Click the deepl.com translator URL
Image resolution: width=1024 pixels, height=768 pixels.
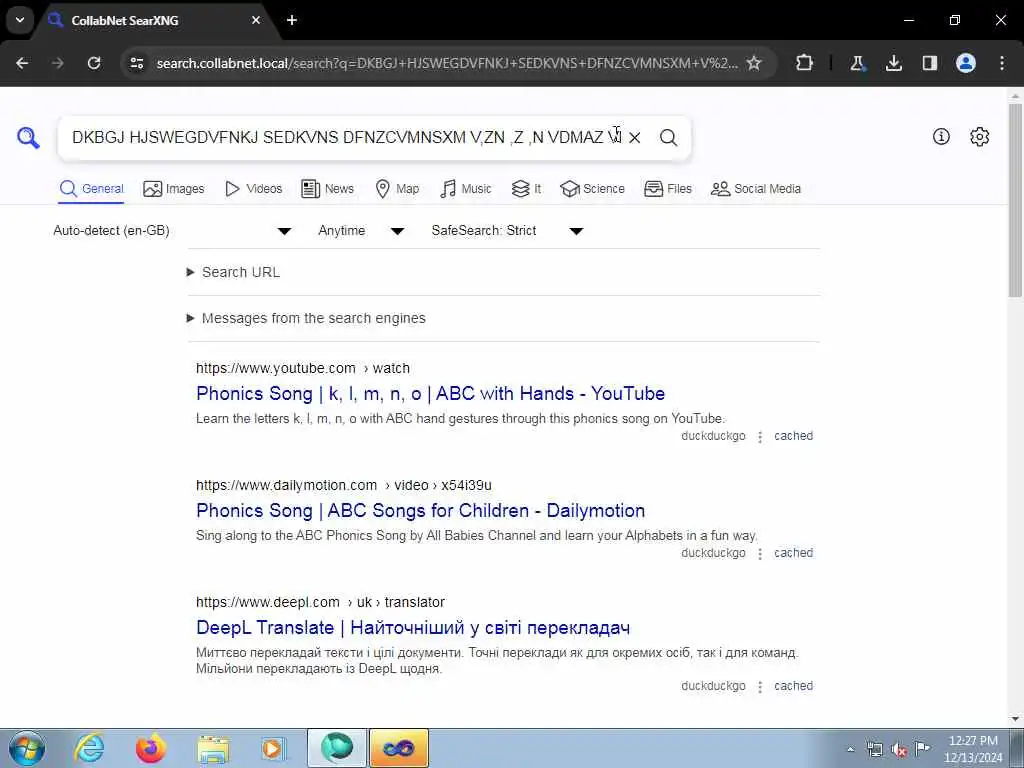point(320,602)
